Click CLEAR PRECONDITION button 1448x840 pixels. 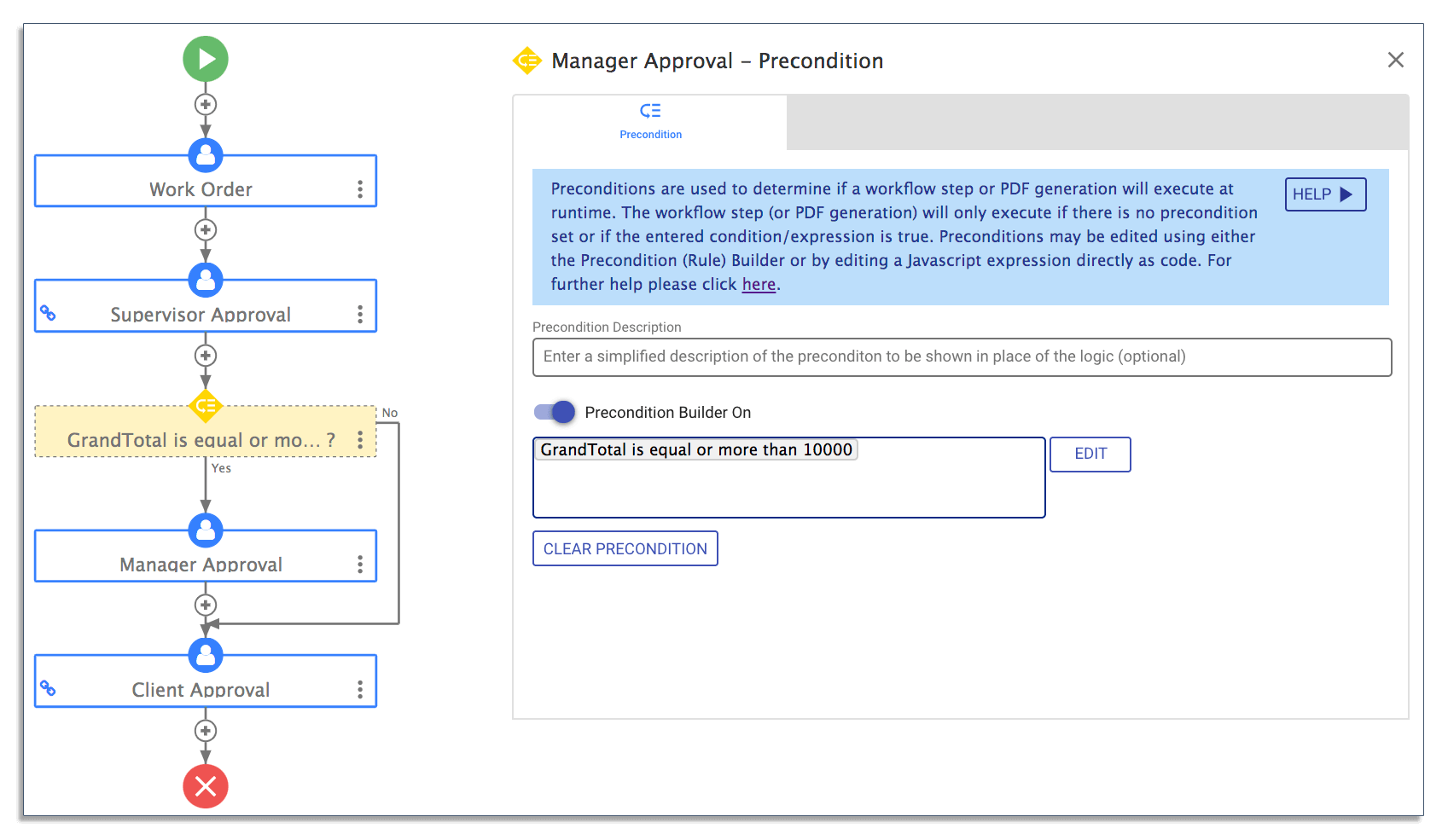[625, 548]
